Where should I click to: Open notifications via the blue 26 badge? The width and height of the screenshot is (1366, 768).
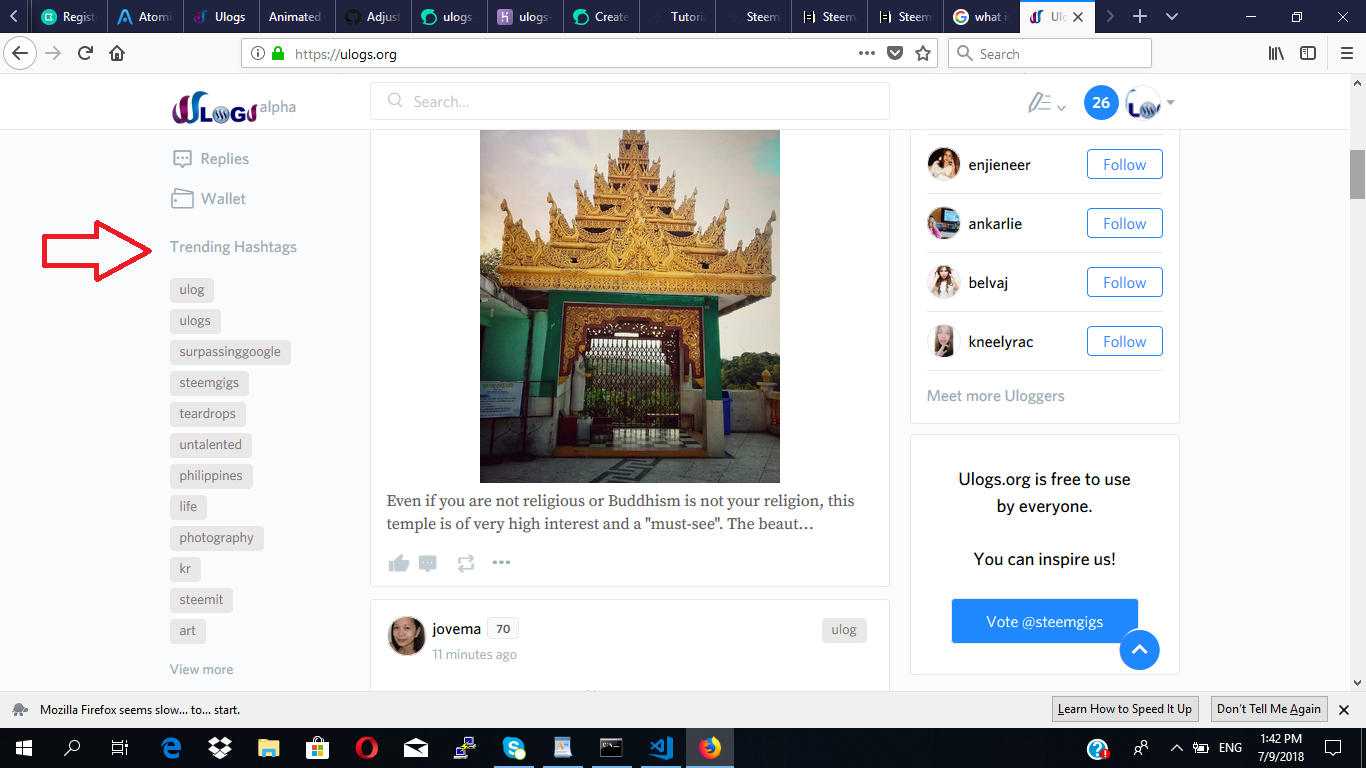pos(1101,101)
